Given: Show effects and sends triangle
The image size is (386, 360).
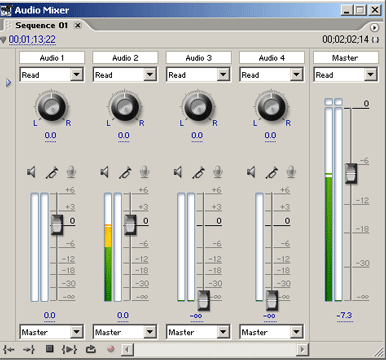Looking at the screenshot, I should tap(8, 82).
